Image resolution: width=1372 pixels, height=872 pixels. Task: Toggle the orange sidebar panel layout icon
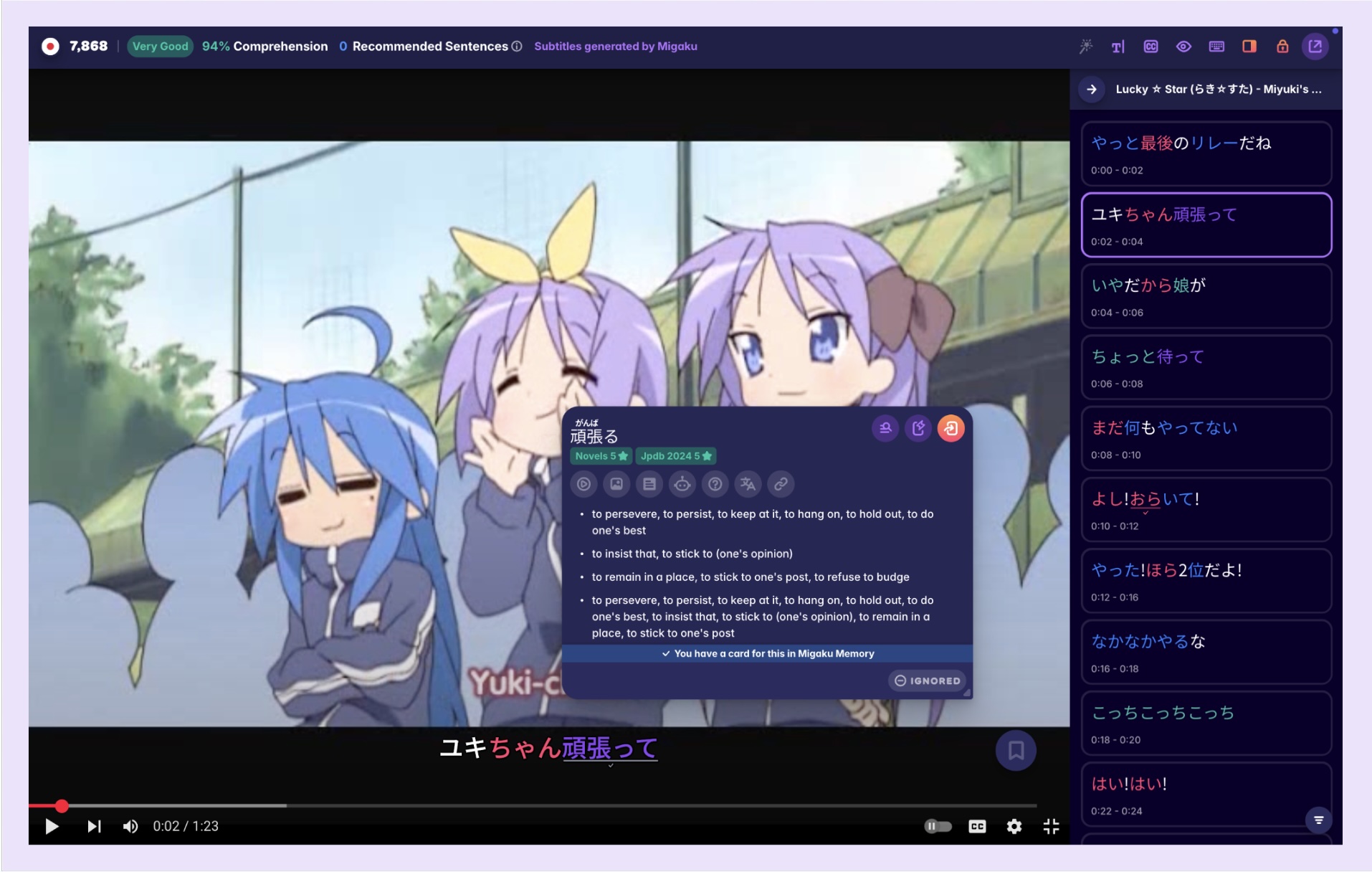pyautogui.click(x=1249, y=47)
